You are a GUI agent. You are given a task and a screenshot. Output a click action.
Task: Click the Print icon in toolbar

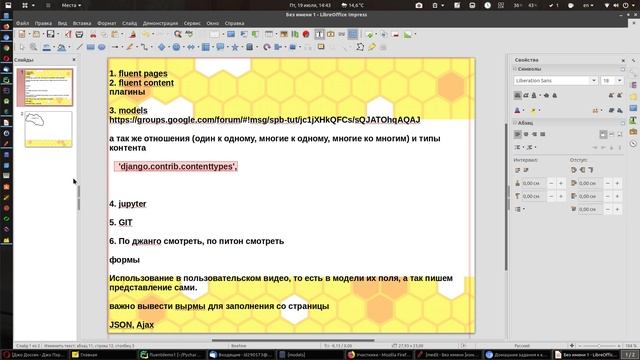[x=79, y=34]
